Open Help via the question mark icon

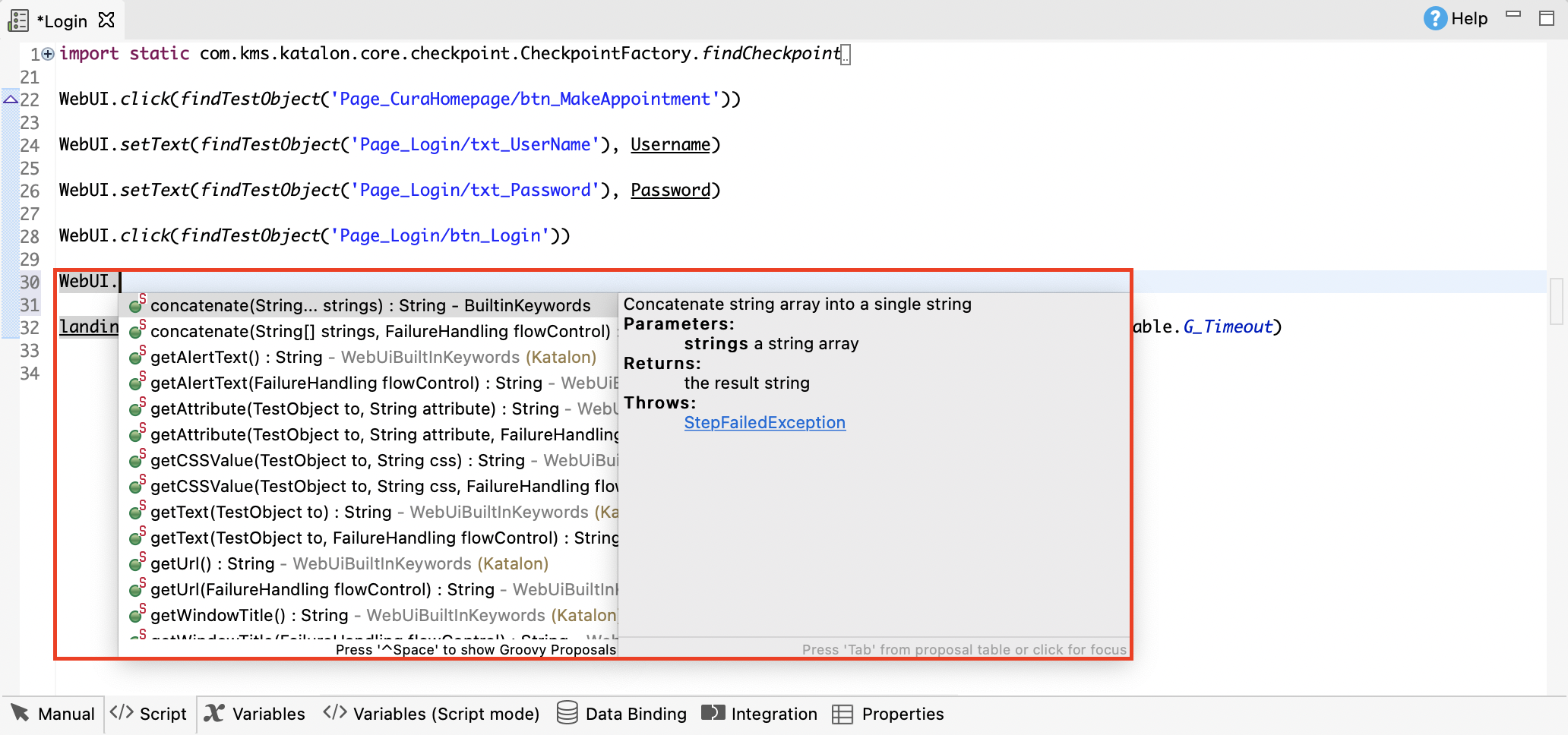click(x=1434, y=18)
